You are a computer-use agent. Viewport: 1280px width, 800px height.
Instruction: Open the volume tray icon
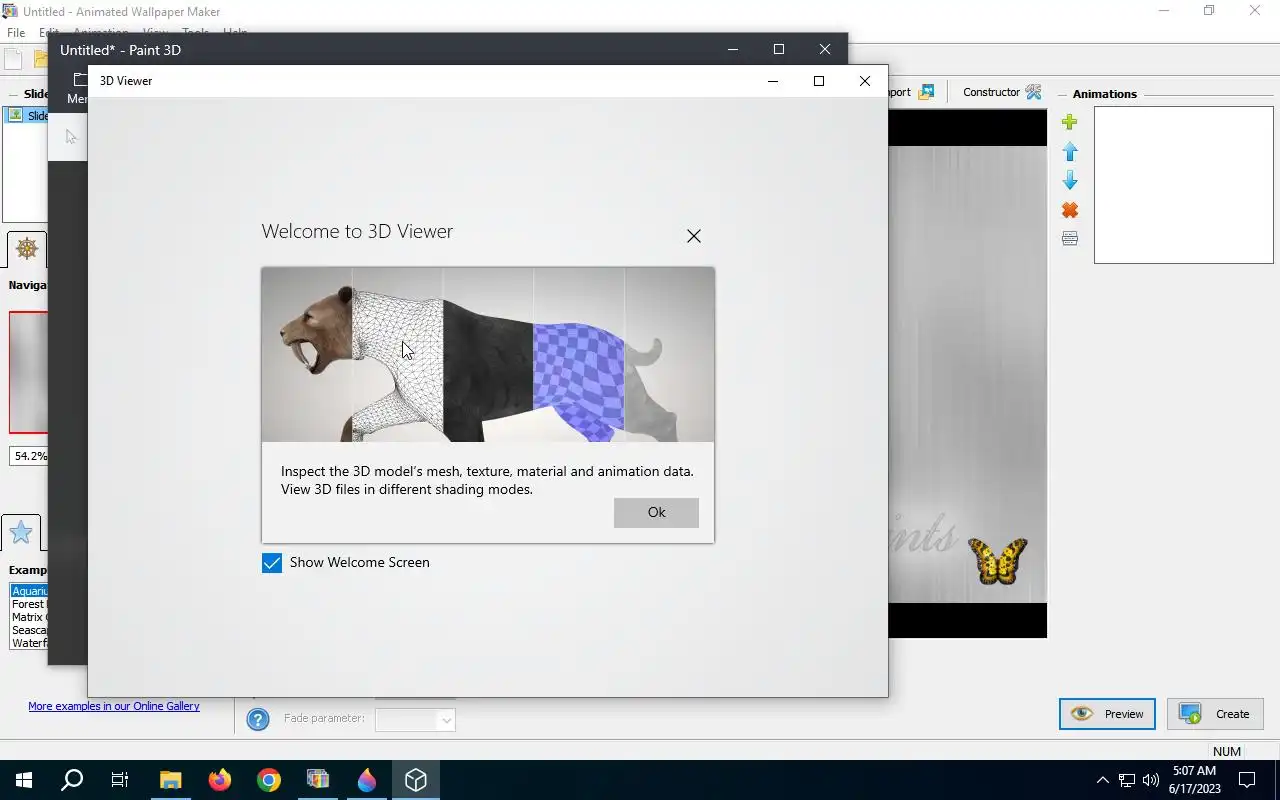(x=1151, y=780)
